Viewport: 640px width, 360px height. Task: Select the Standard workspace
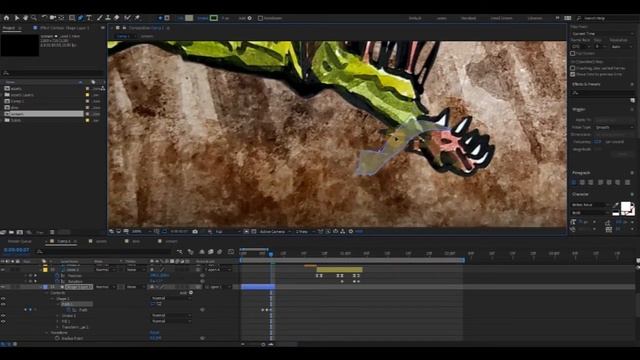(x=468, y=18)
